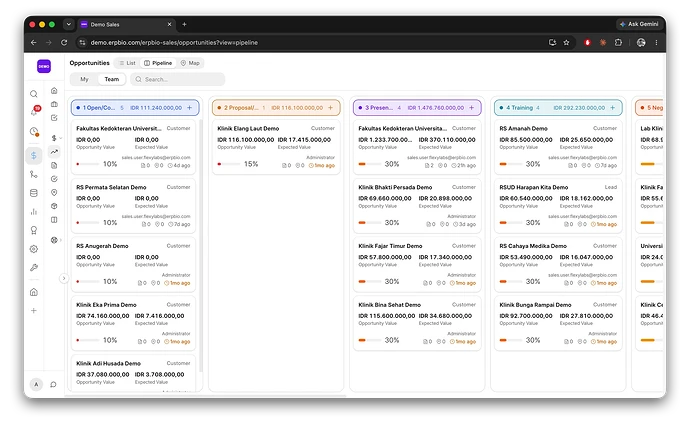Open notifications bell with red badge

tap(34, 112)
